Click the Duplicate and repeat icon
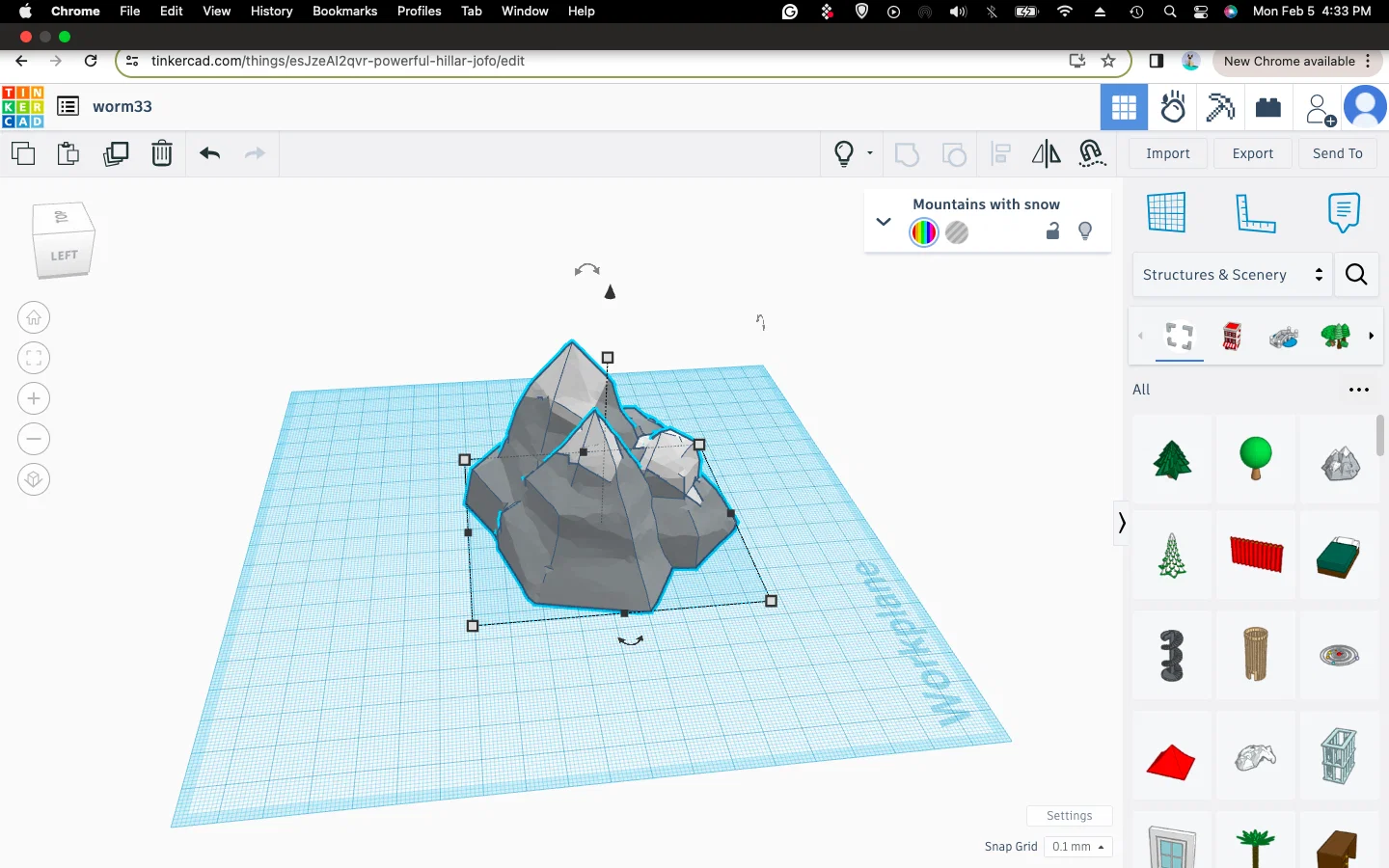 point(116,153)
